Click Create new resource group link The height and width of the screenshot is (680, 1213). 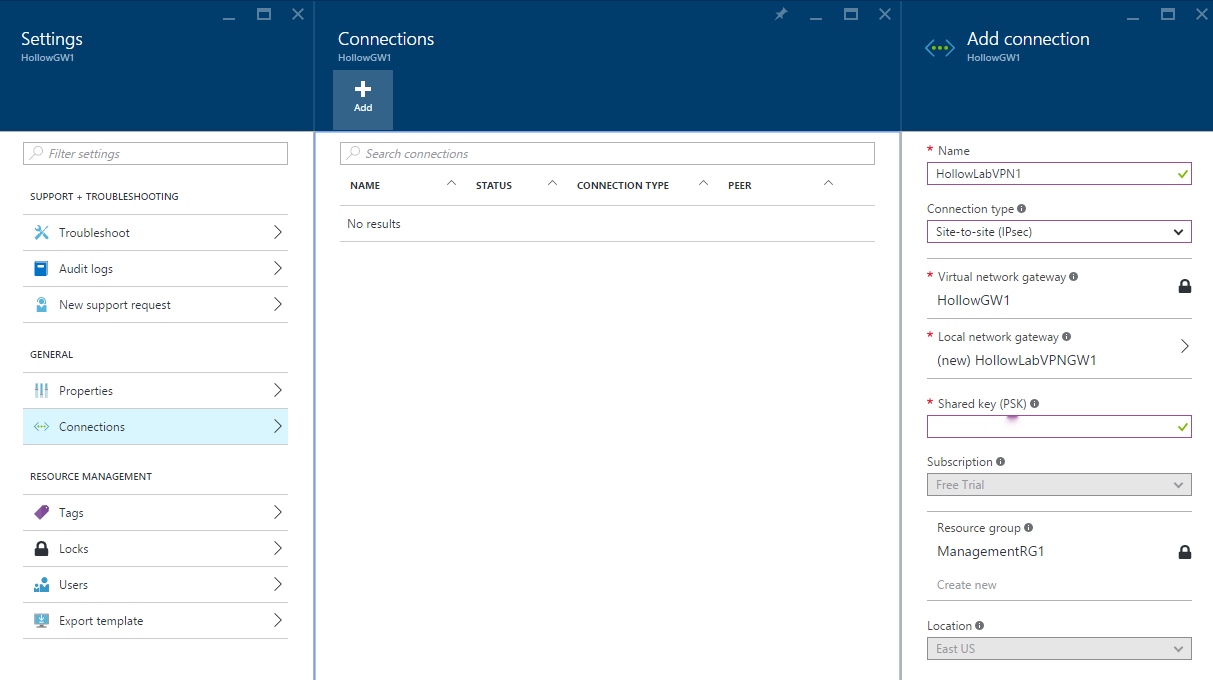(966, 585)
